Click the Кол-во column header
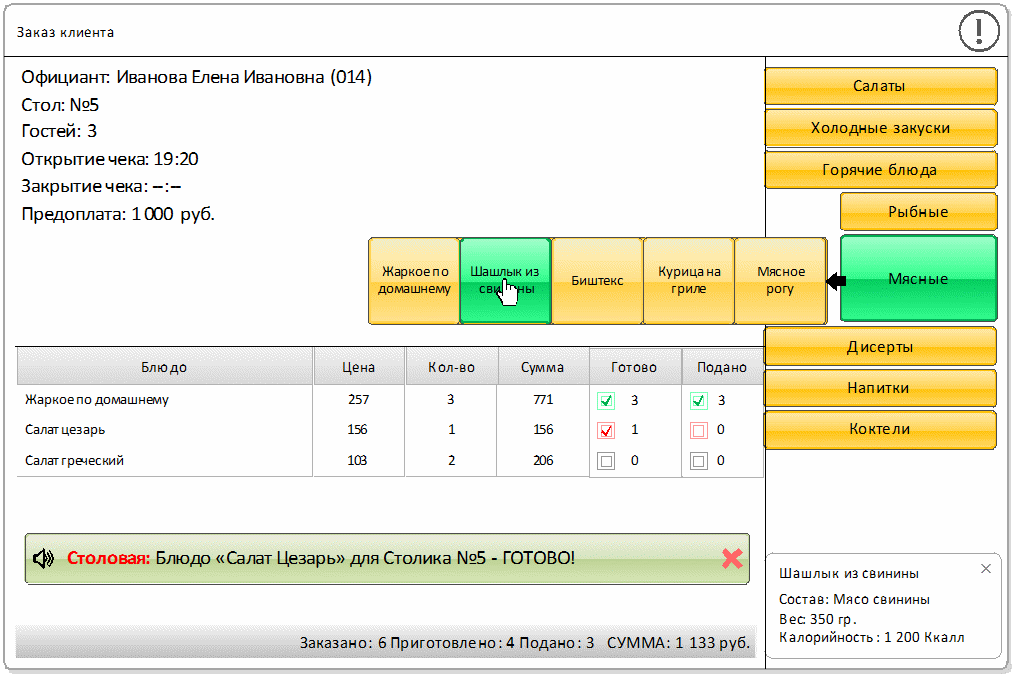 [x=452, y=367]
